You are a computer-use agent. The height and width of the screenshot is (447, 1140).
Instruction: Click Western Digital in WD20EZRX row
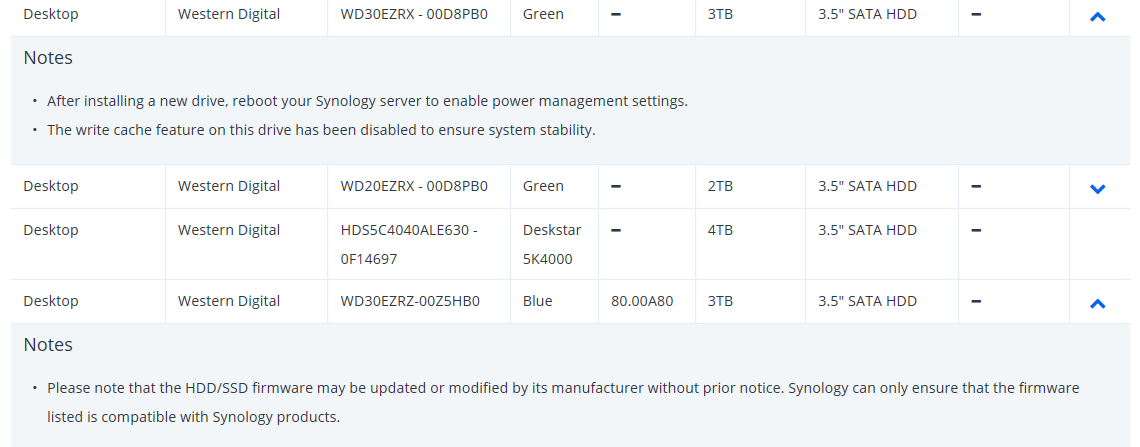(x=228, y=186)
